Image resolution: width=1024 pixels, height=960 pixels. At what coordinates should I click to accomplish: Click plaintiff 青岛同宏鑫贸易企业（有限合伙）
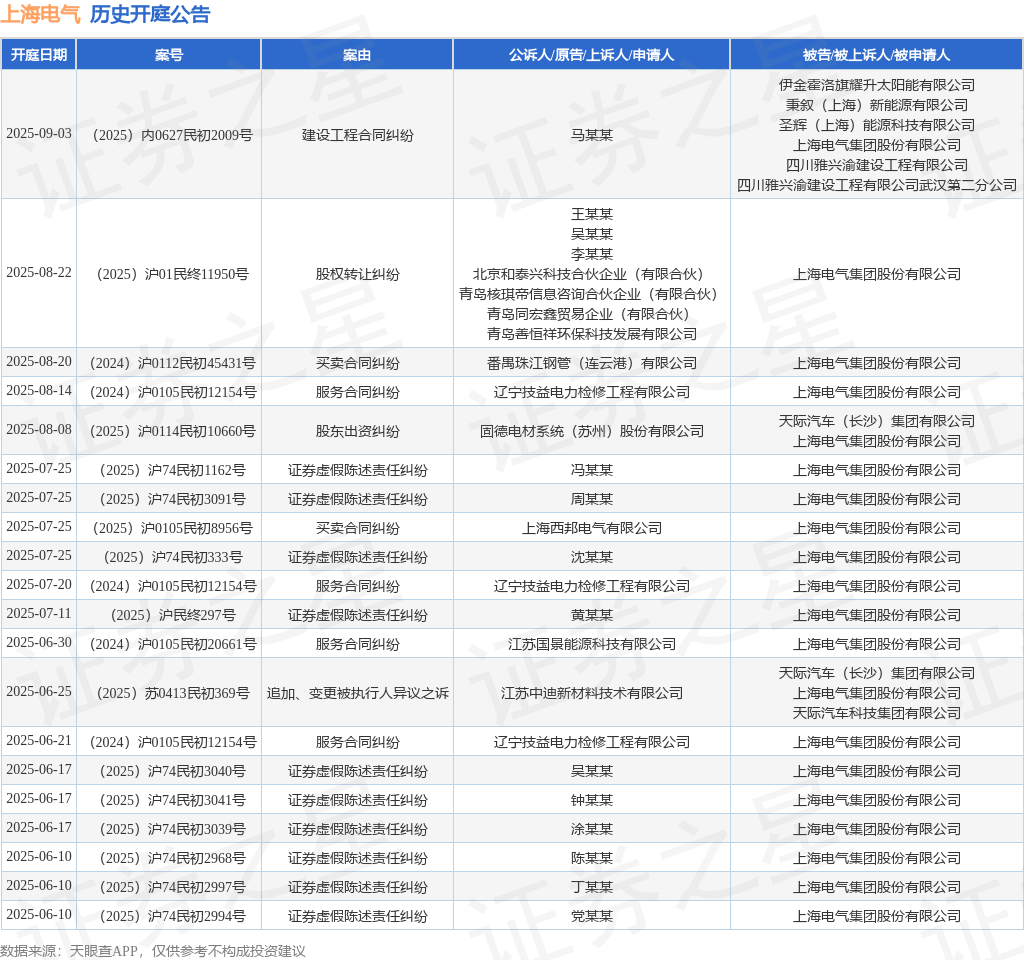pos(592,314)
